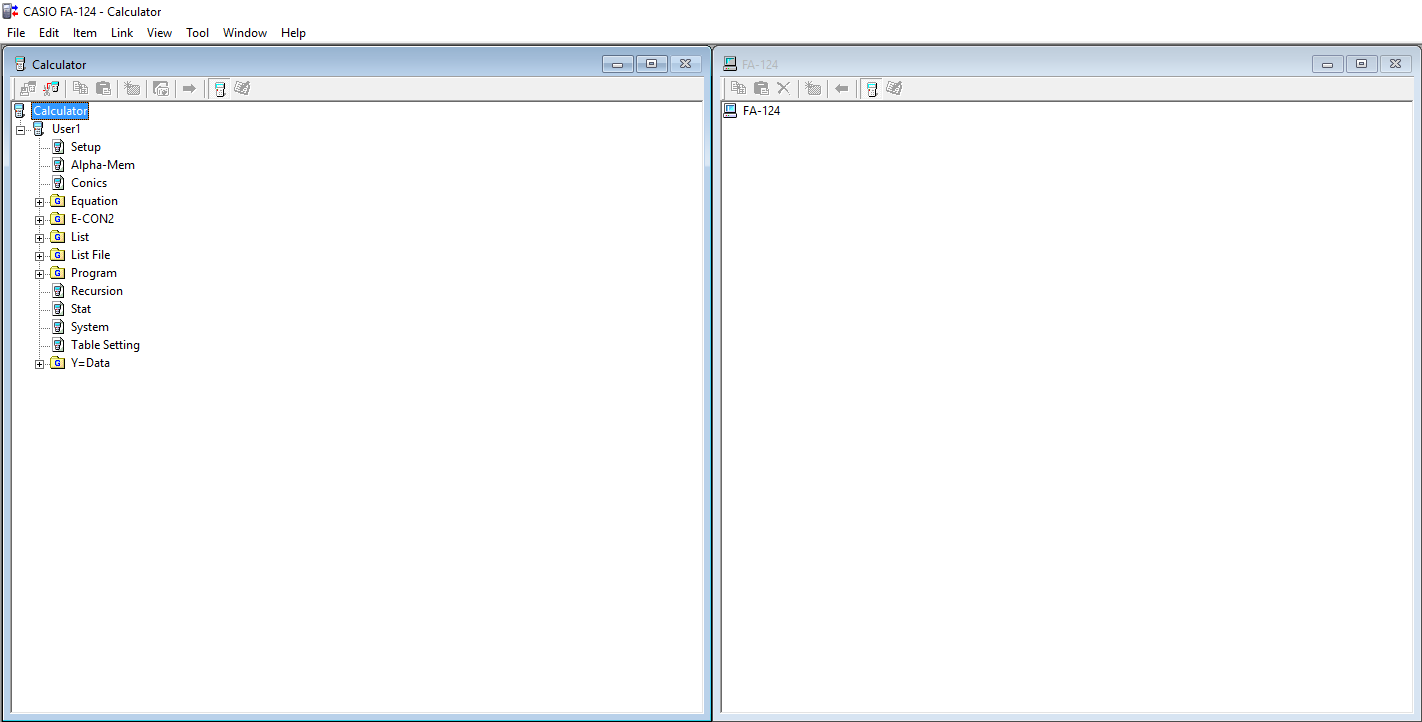Image resolution: width=1422 pixels, height=722 pixels.
Task: Click computer icon beside FA-124 tree root
Action: [730, 110]
